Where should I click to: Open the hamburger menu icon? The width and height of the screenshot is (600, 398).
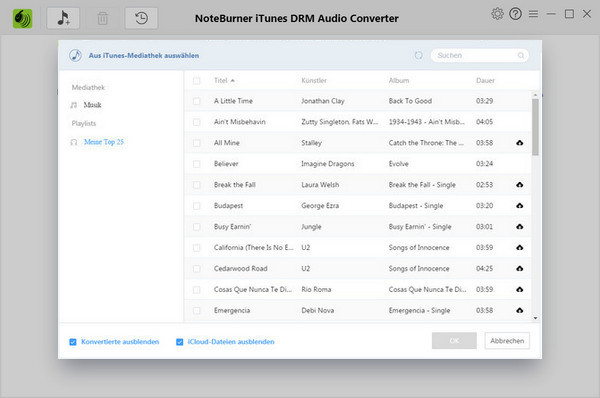tap(533, 14)
